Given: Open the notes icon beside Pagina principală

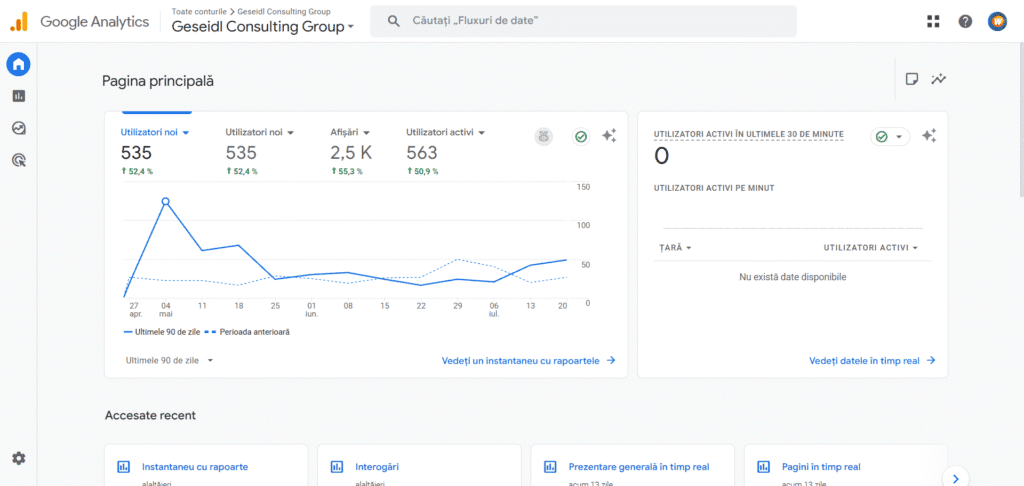Looking at the screenshot, I should [912, 80].
